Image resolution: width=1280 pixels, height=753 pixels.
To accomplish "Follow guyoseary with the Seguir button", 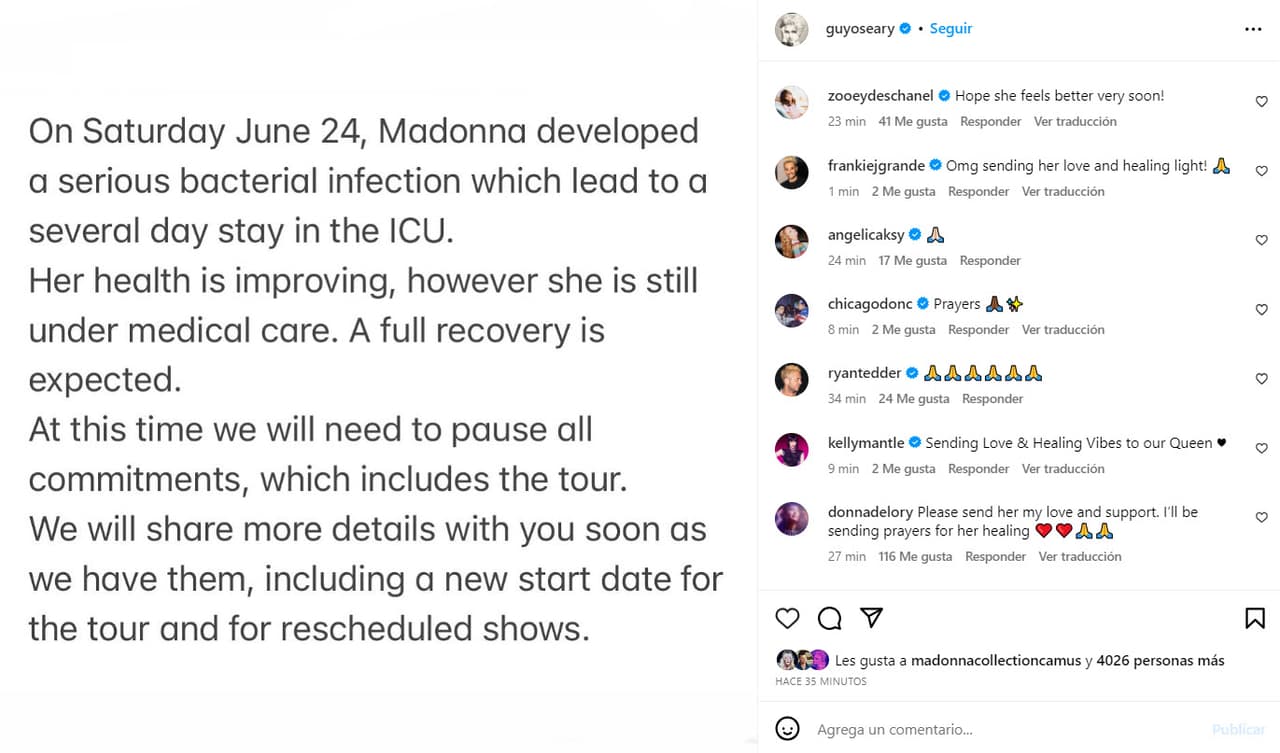I will pyautogui.click(x=950, y=28).
